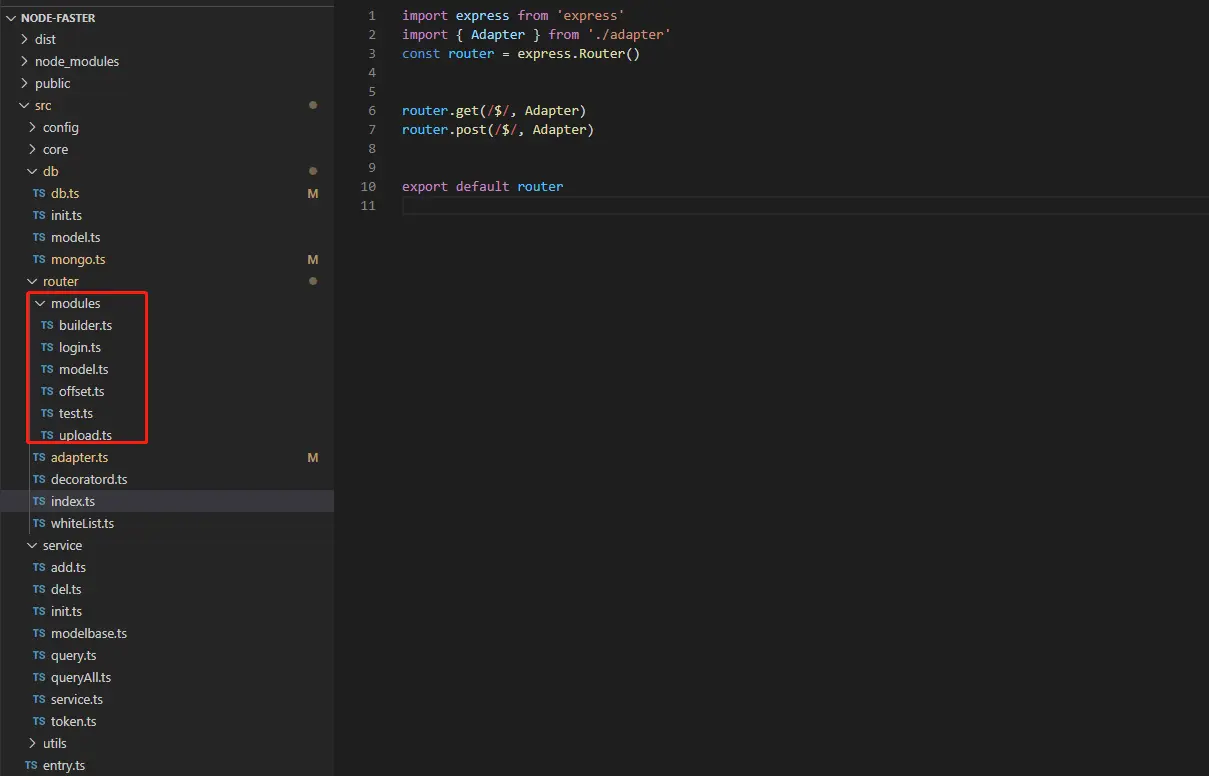
Task: Open queryAll.ts file
Action: coord(81,677)
